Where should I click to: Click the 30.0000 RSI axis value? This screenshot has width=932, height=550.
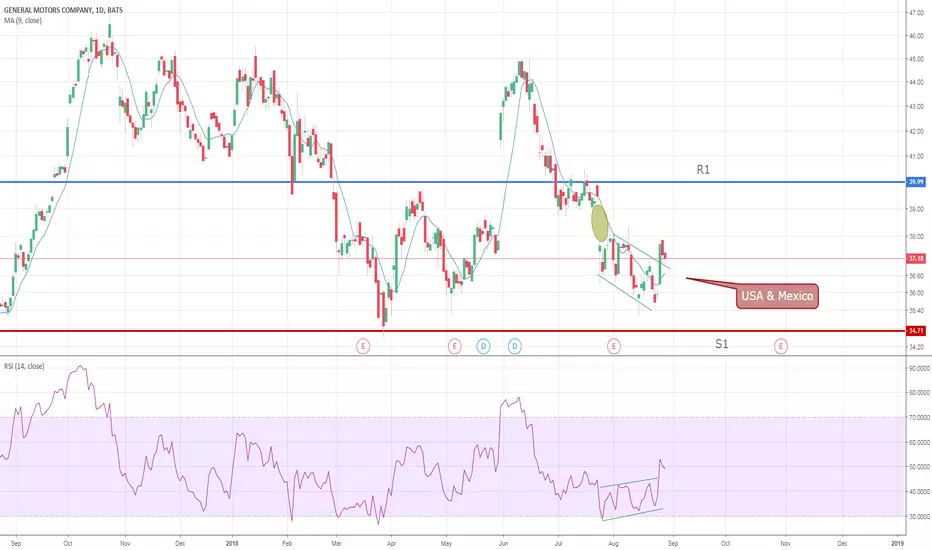pyautogui.click(x=919, y=517)
